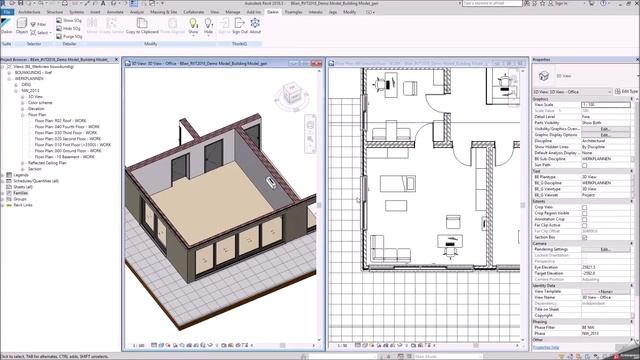This screenshot has width=640, height=360.
Task: Collapse the Graphics section in Properties
Action: click(x=631, y=99)
